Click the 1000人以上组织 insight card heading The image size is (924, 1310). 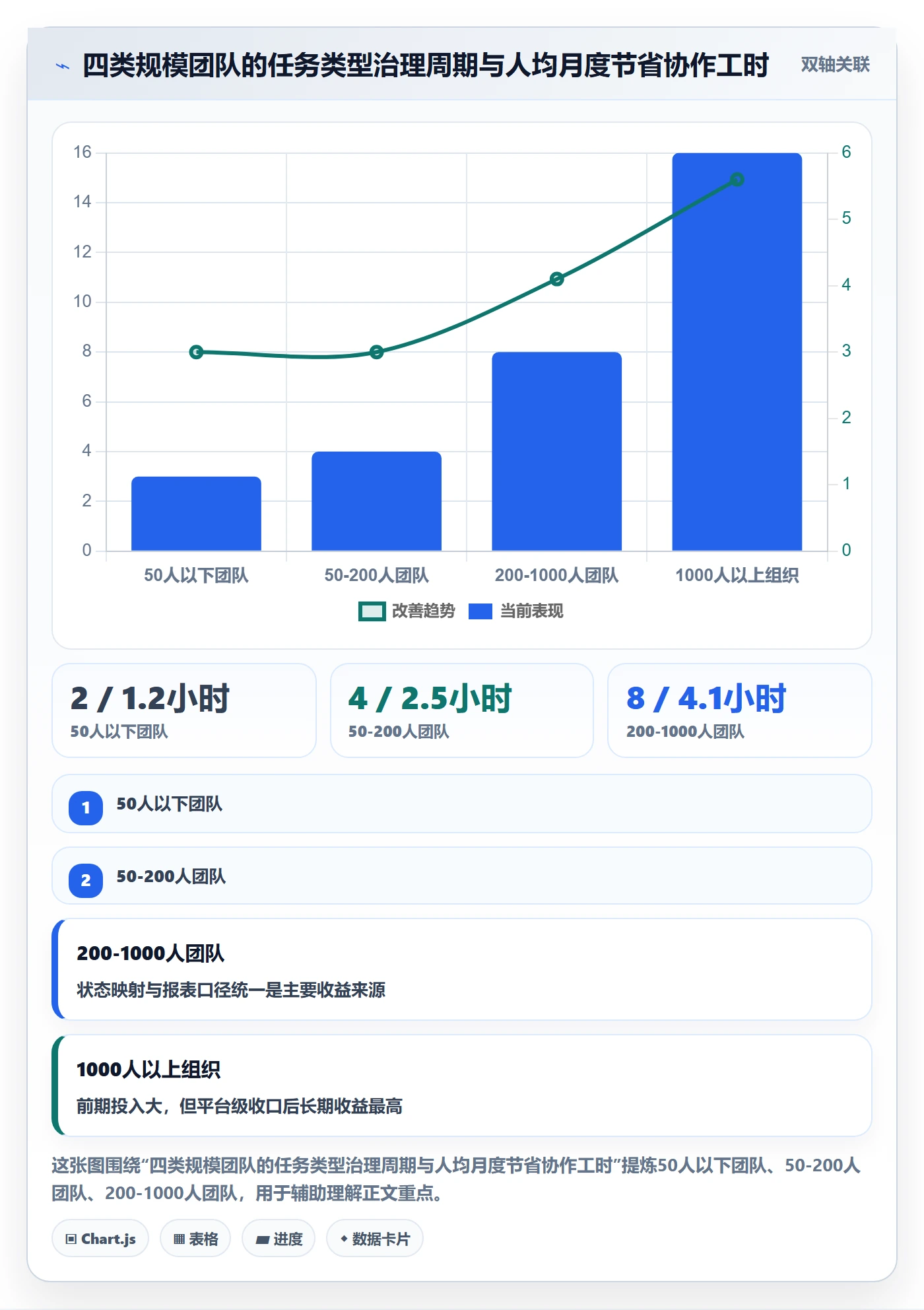[x=148, y=1070]
